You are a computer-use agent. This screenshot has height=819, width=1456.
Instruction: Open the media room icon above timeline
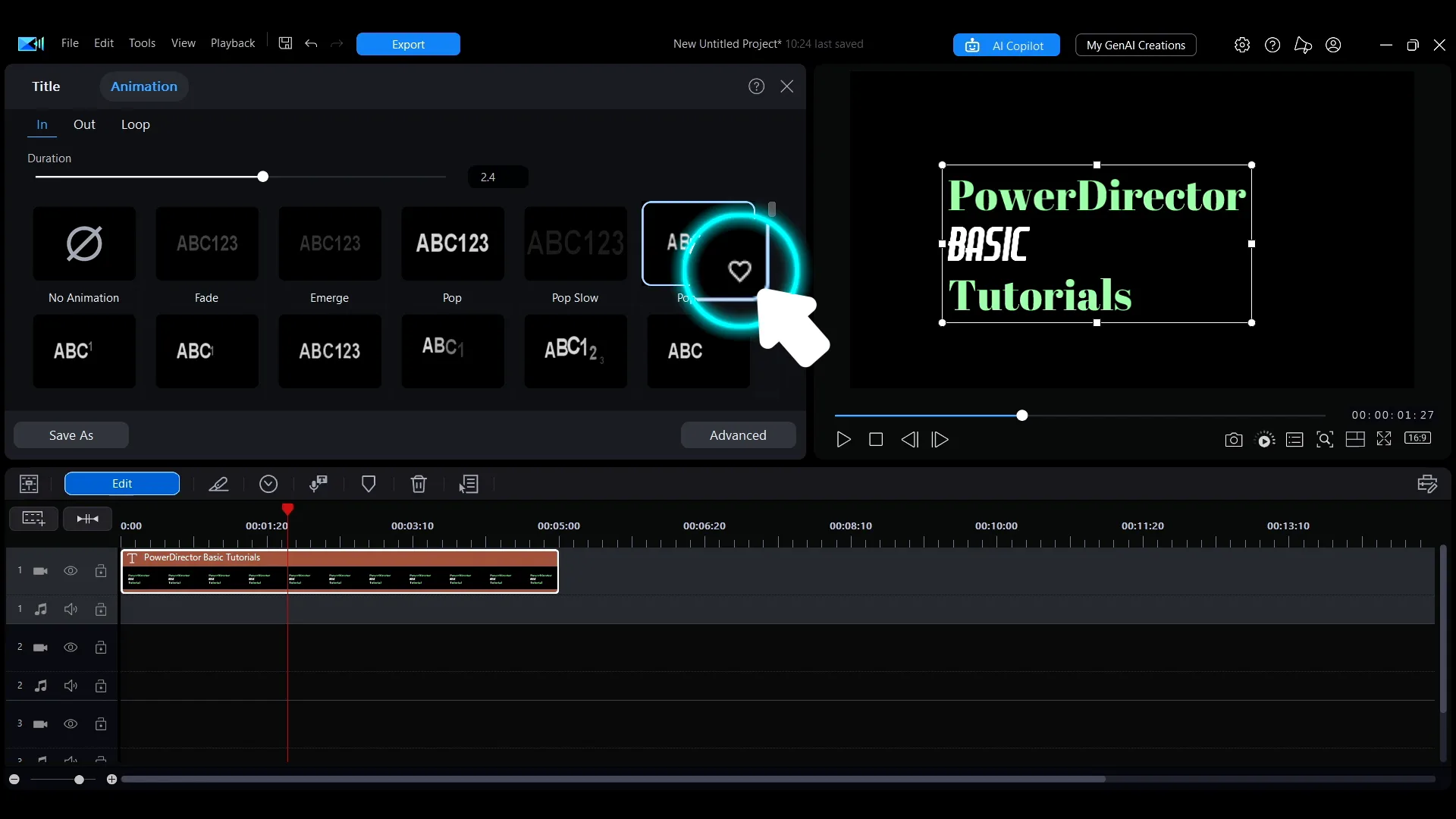29,484
